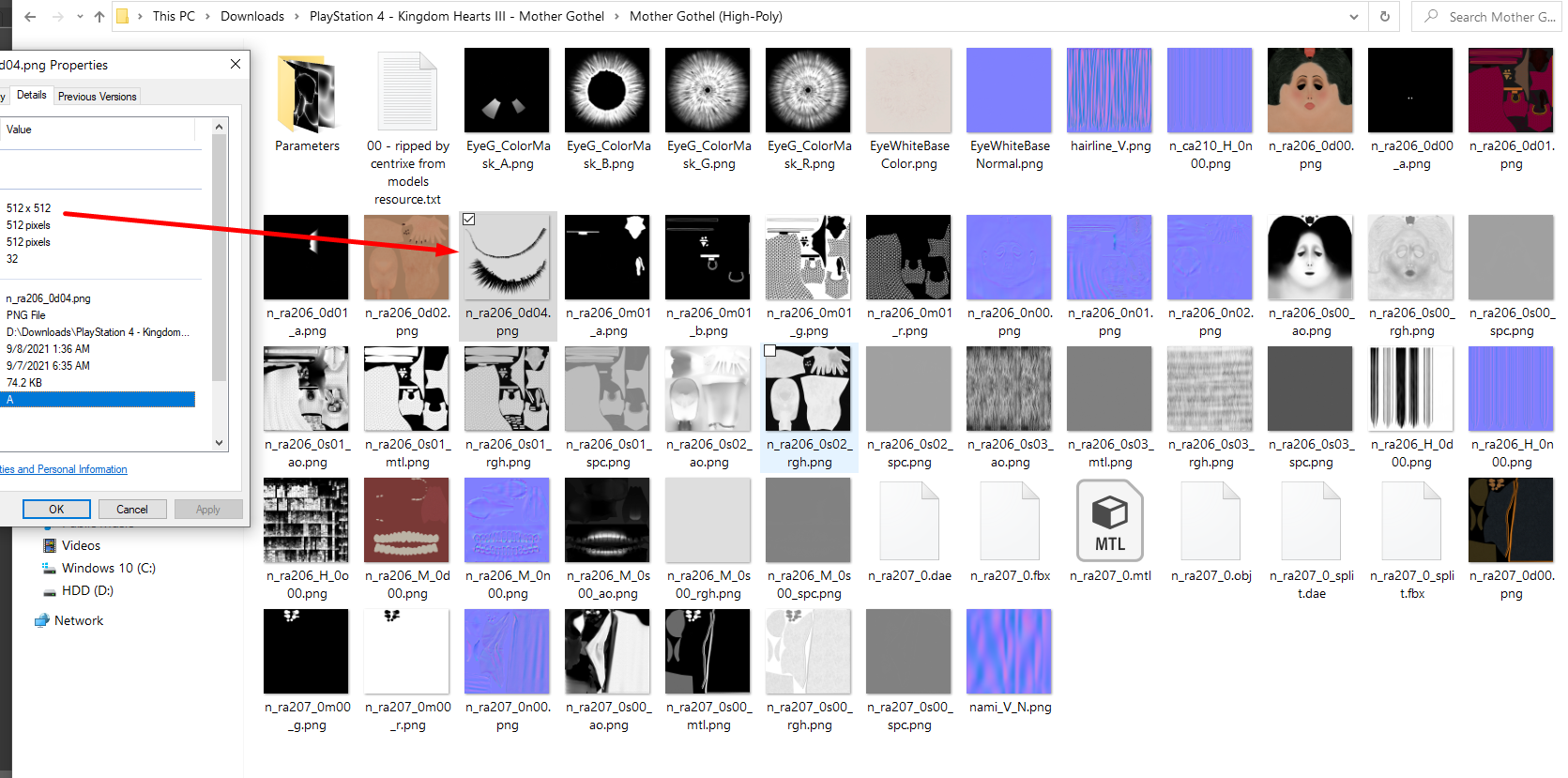Click OK in the Properties dialog

56,510
